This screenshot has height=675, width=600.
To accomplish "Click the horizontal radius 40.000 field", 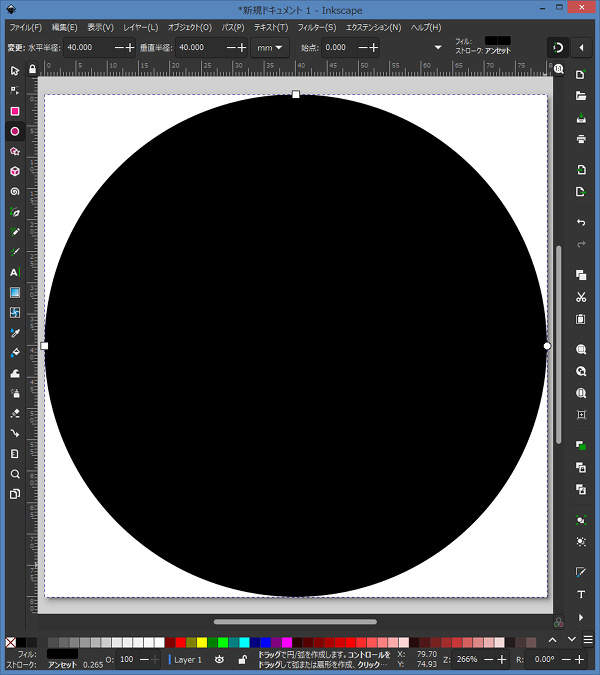I will (x=87, y=47).
